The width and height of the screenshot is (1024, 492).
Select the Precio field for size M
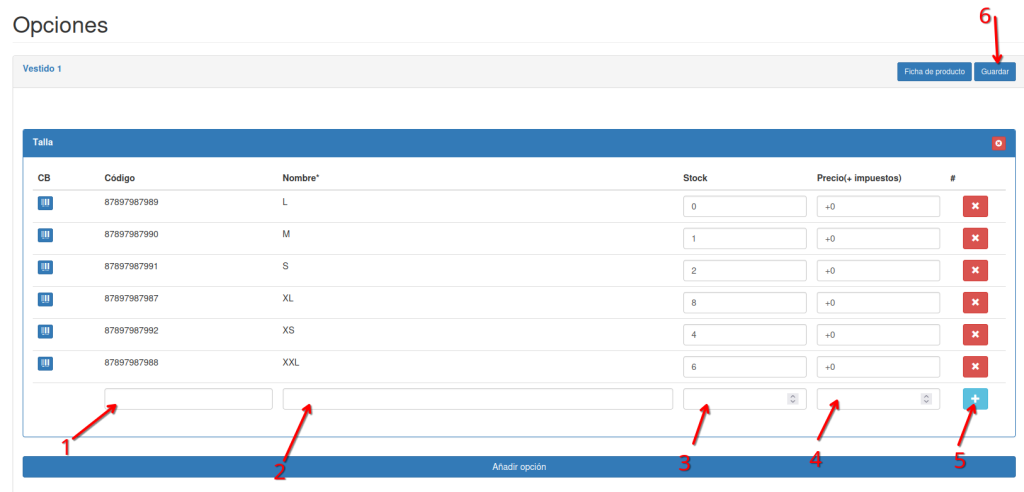click(878, 239)
